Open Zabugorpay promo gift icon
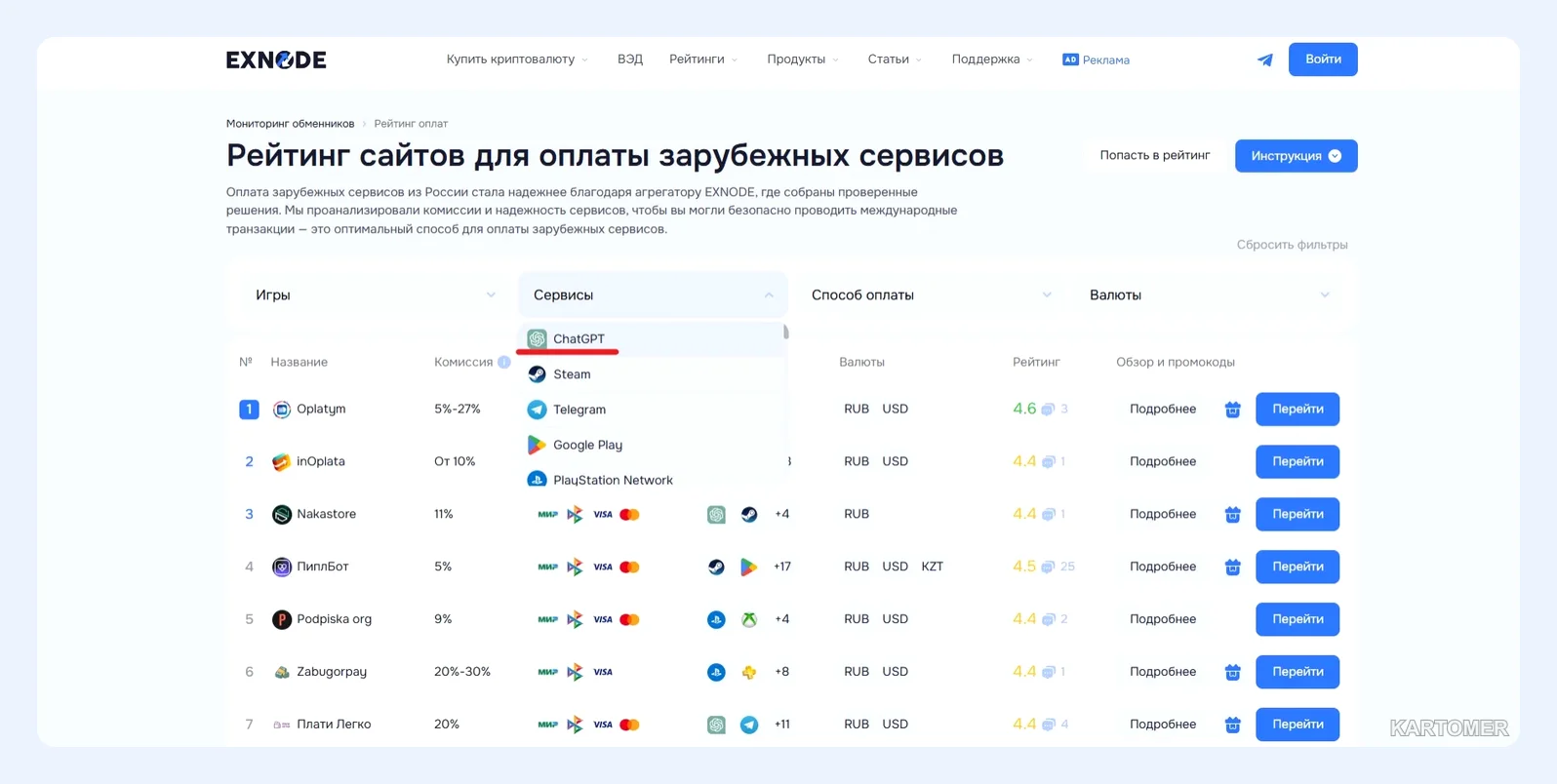 click(1232, 672)
